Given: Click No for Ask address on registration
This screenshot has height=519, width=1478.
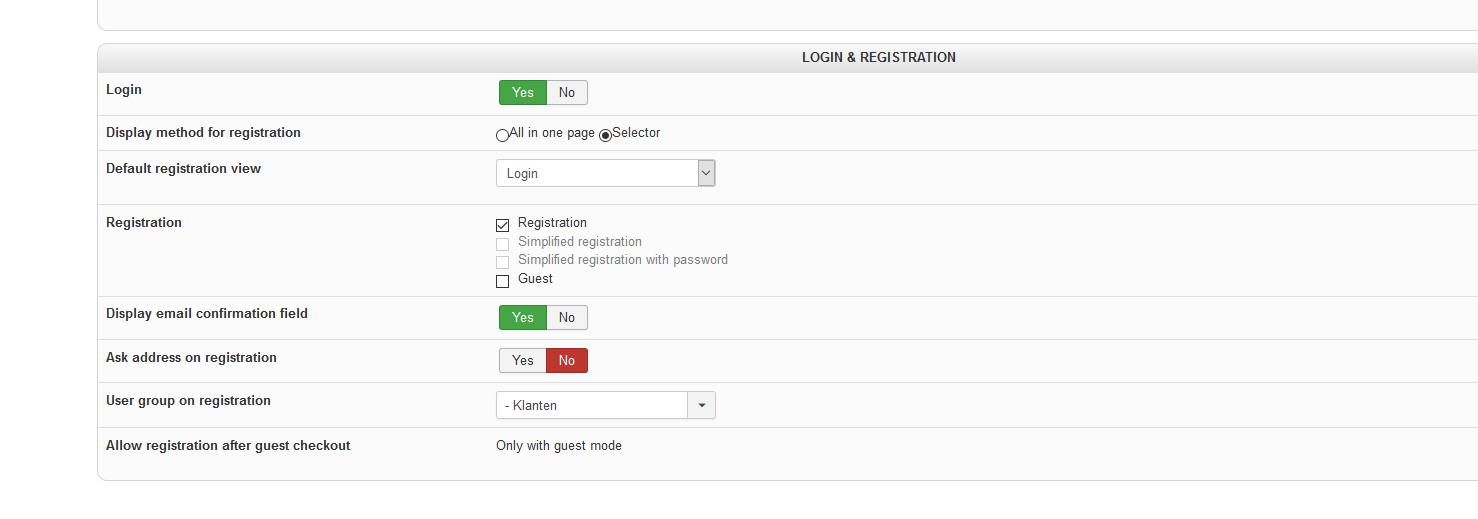Looking at the screenshot, I should [567, 361].
